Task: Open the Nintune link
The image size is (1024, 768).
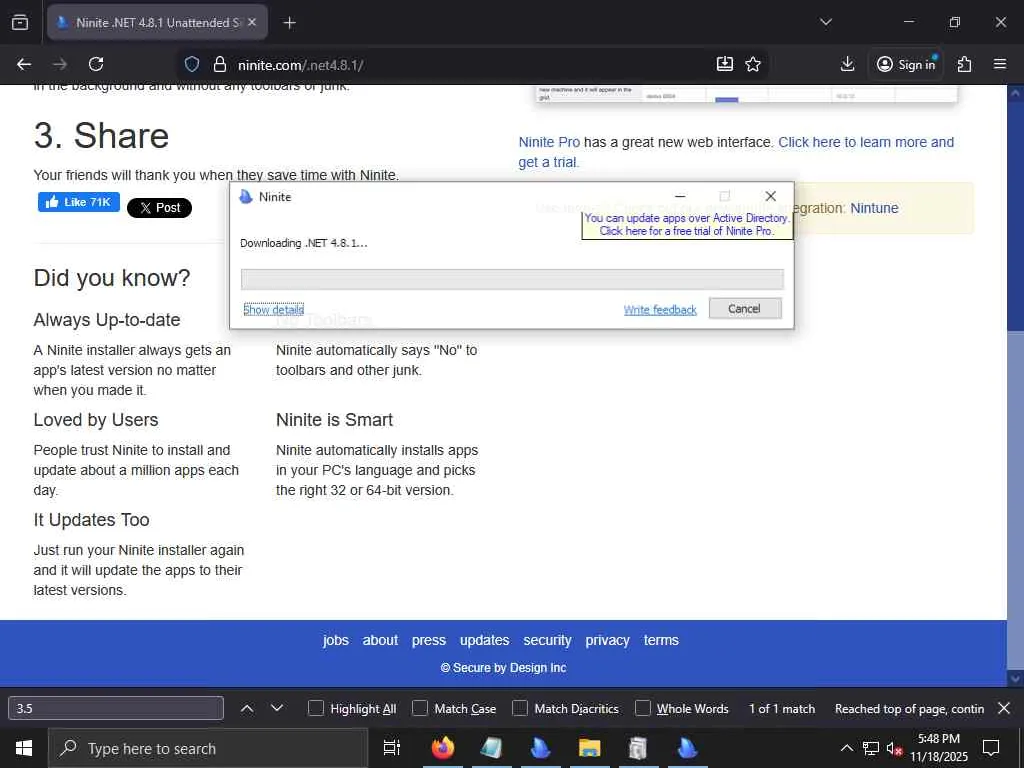Action: (x=874, y=208)
